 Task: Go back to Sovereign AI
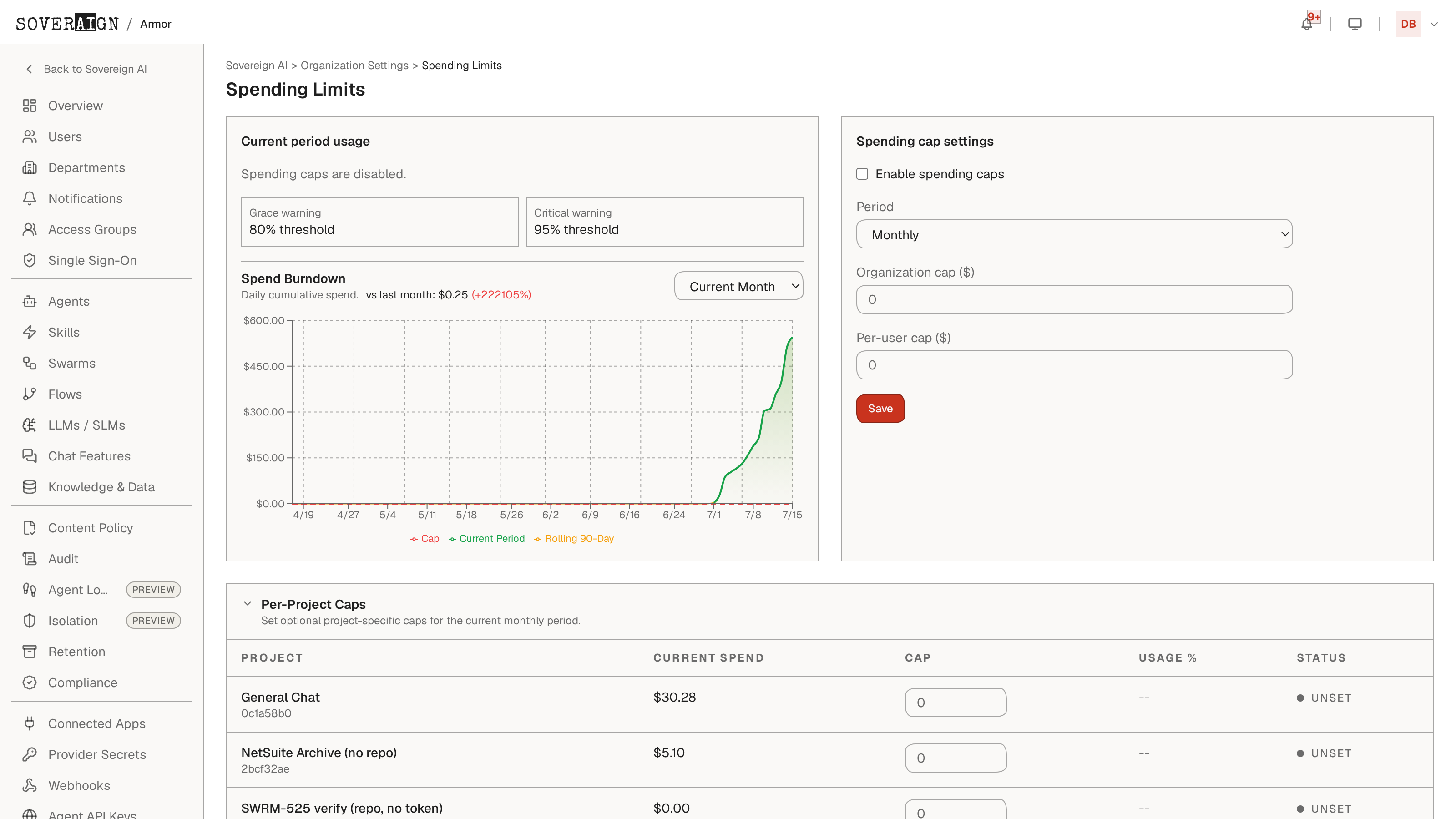click(86, 69)
